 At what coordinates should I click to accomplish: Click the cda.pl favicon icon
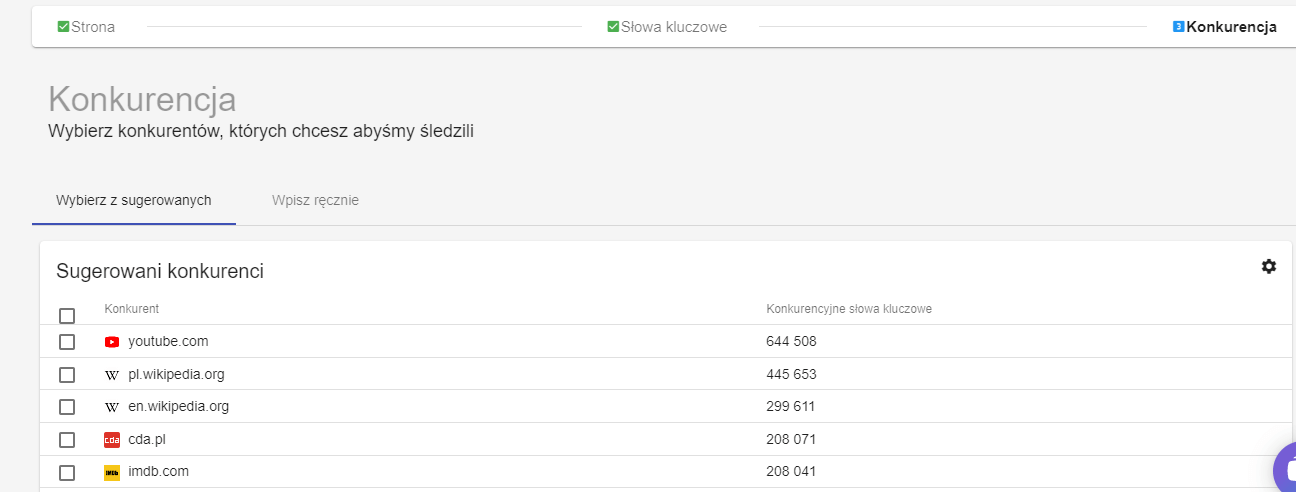click(112, 440)
